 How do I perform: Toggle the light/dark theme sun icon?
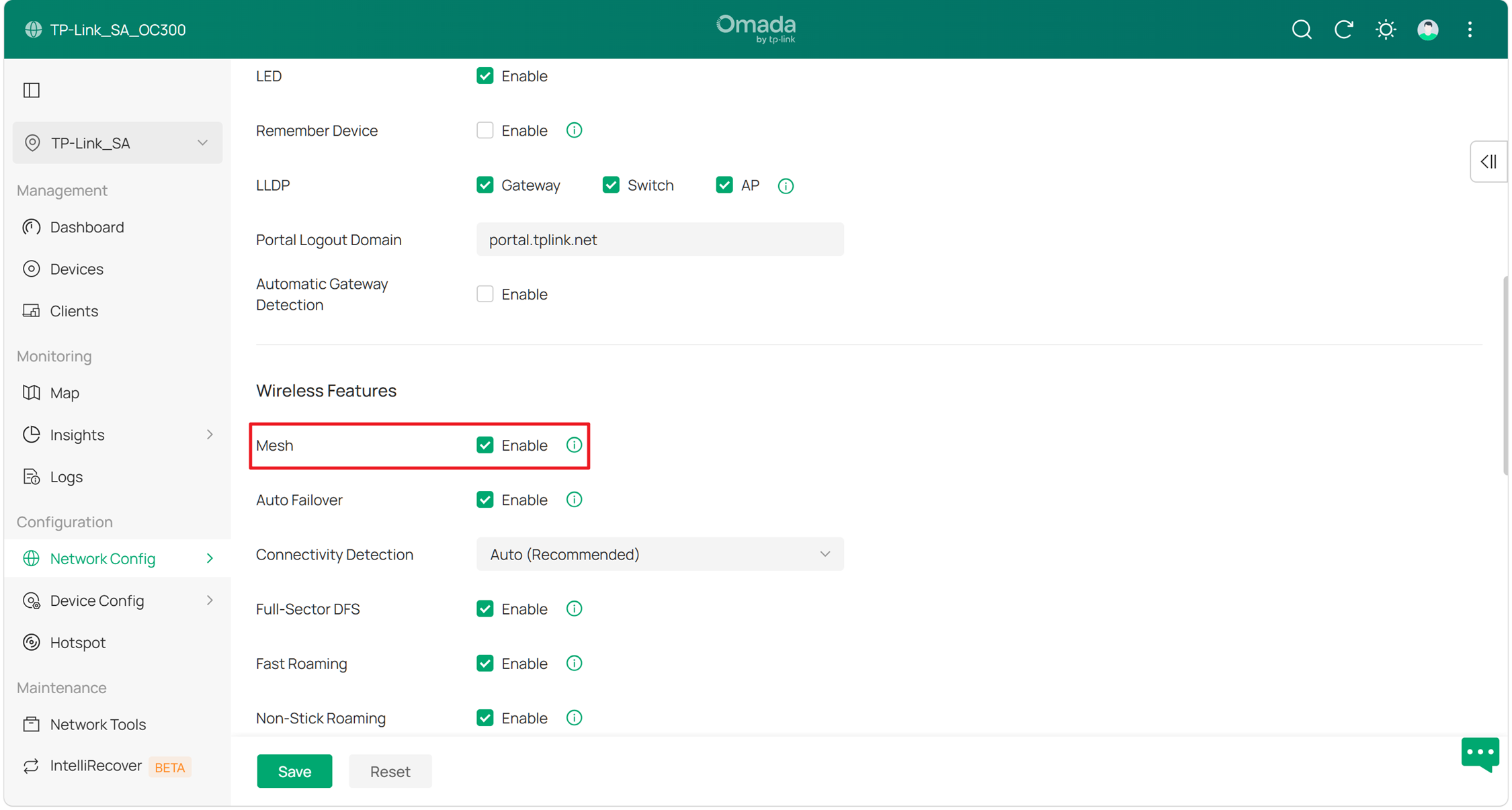point(1386,30)
